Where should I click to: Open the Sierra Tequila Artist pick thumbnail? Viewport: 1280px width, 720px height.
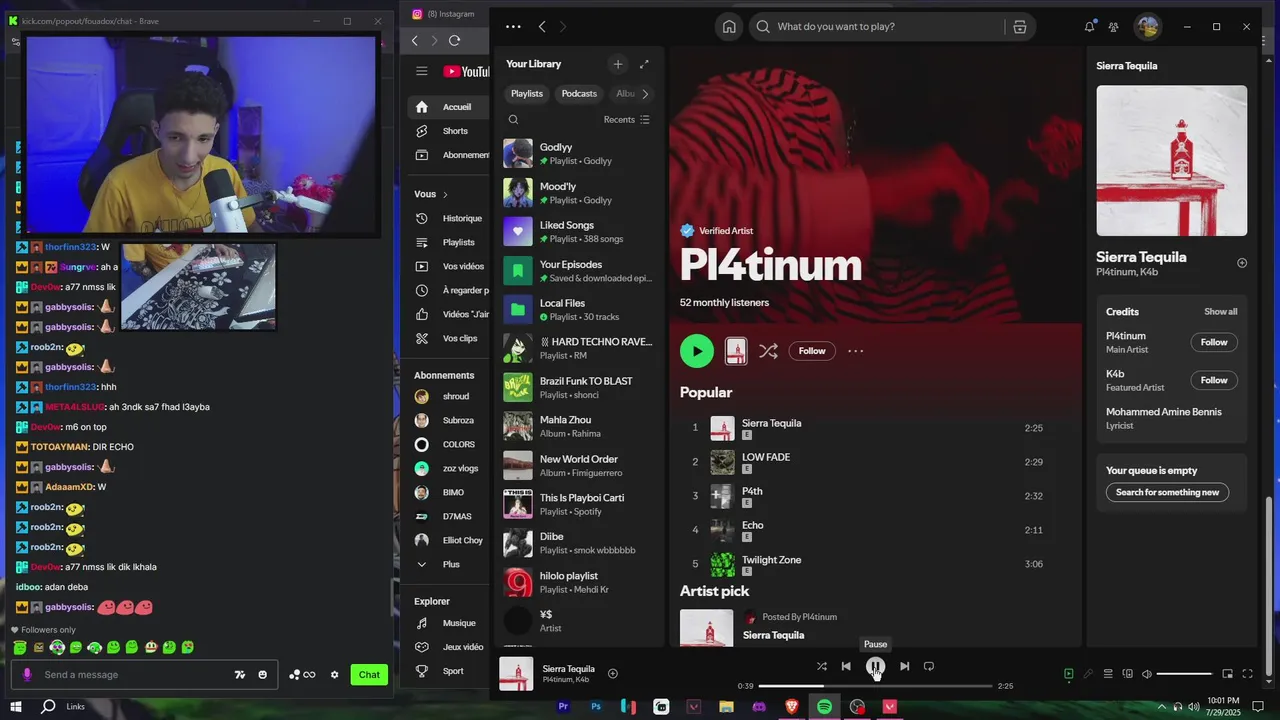[706, 629]
